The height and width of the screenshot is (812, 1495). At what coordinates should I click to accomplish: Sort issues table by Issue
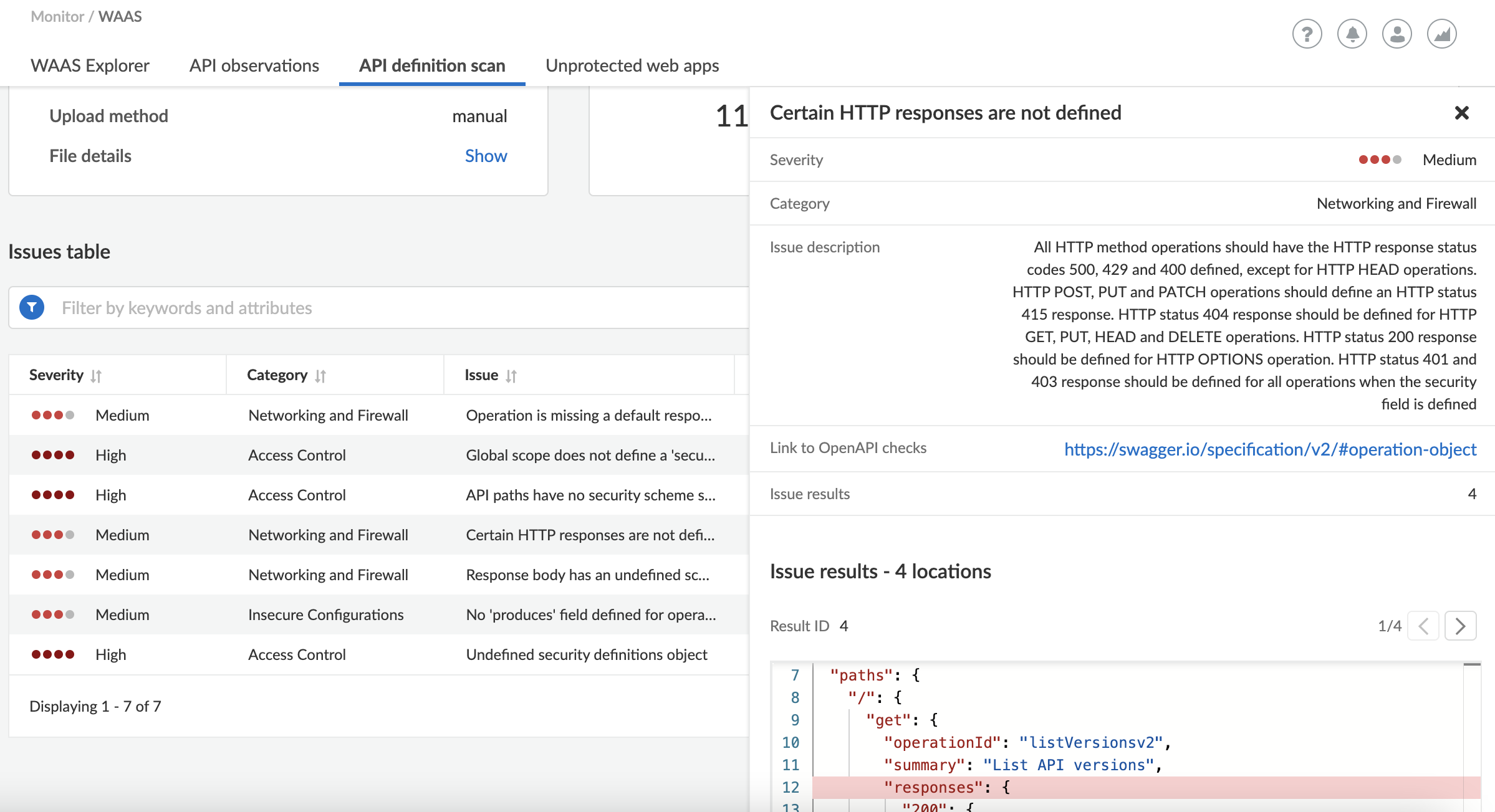pyautogui.click(x=511, y=376)
